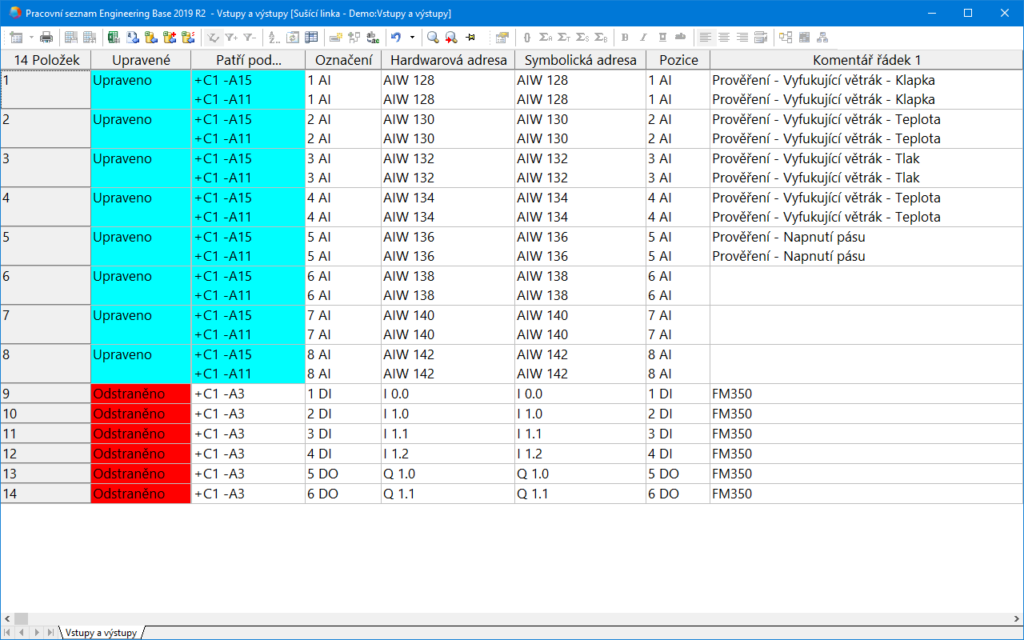The height and width of the screenshot is (640, 1024).
Task: Open the dropdown arrow beside undo
Action: pyautogui.click(x=411, y=37)
